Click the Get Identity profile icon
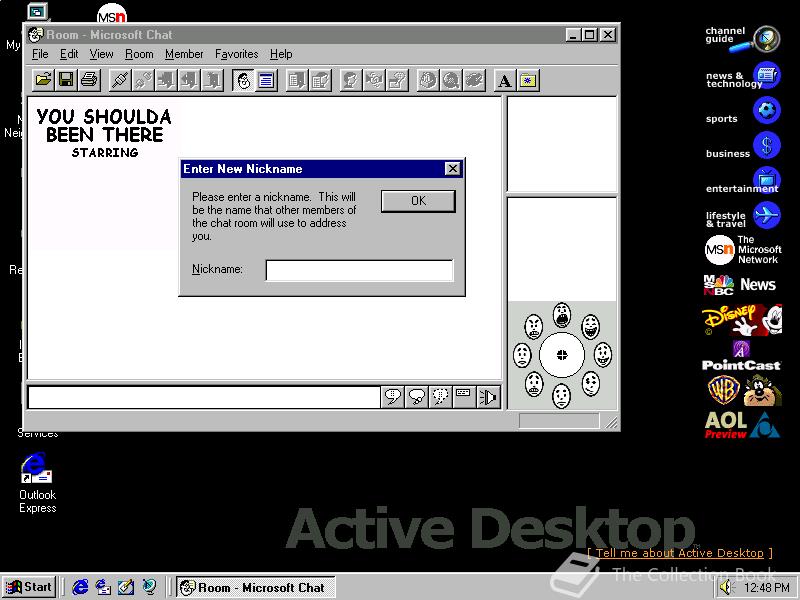Viewport: 800px width, 600px height. coord(351,80)
